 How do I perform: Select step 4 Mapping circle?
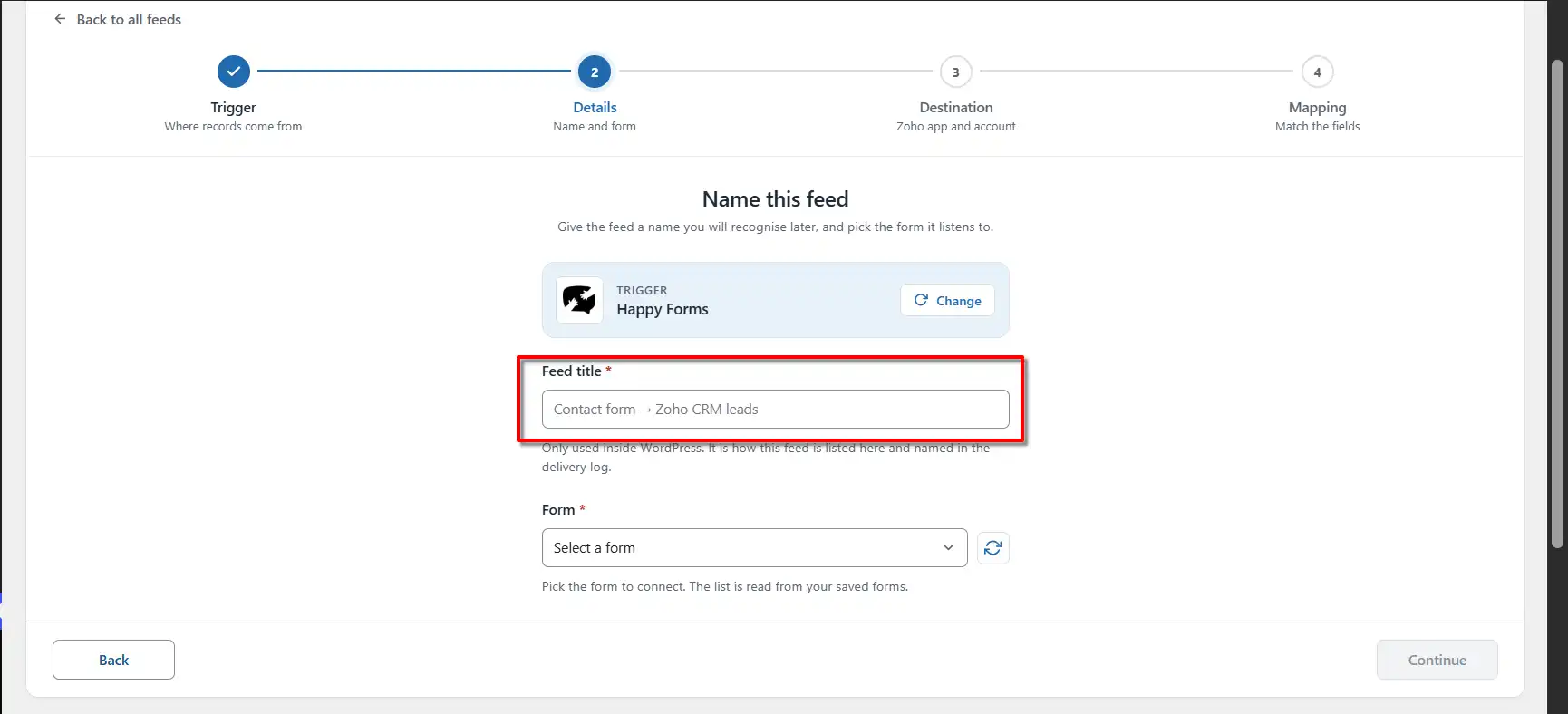[1318, 72]
